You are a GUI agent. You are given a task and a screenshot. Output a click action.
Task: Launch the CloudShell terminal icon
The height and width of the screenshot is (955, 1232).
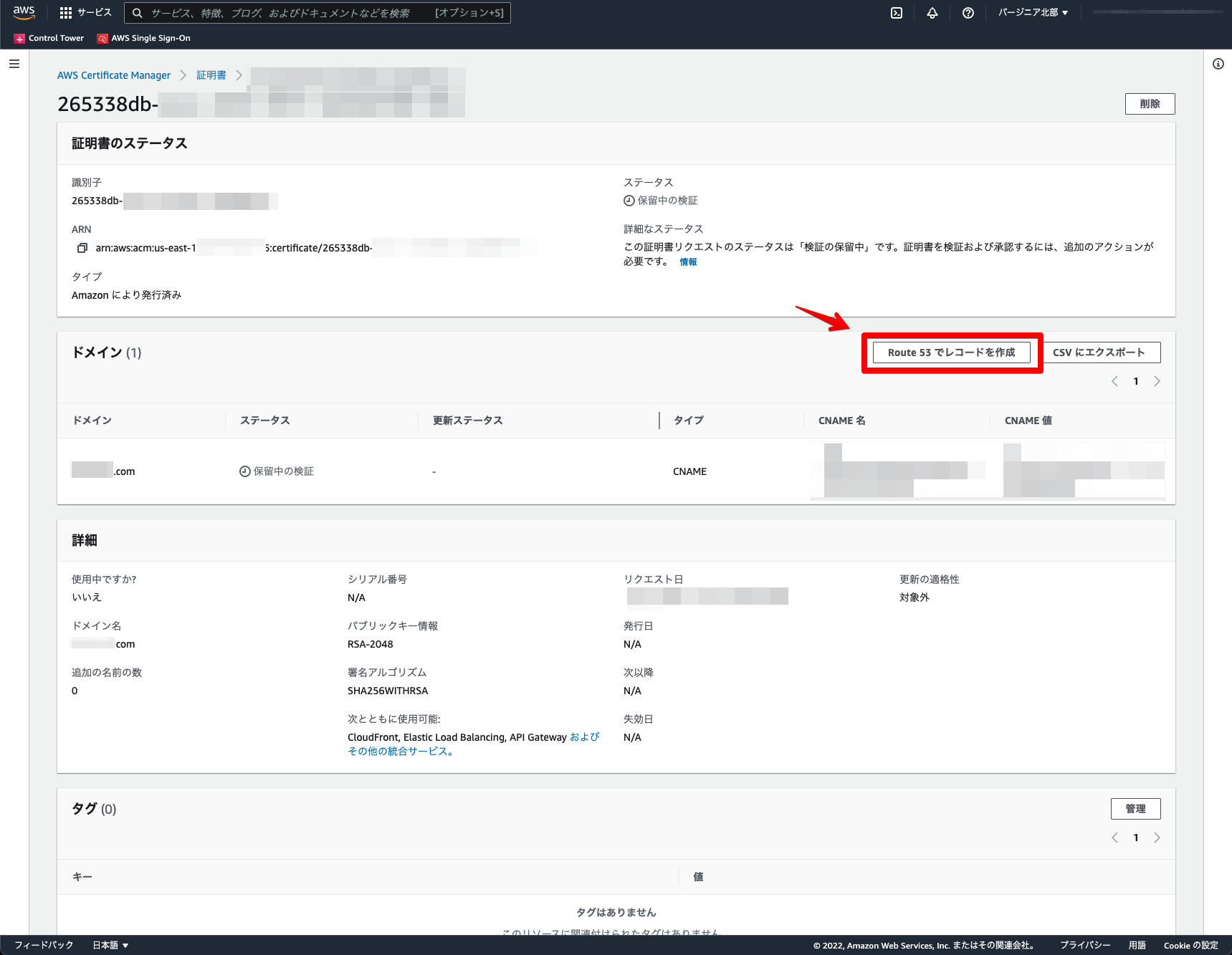pyautogui.click(x=897, y=13)
